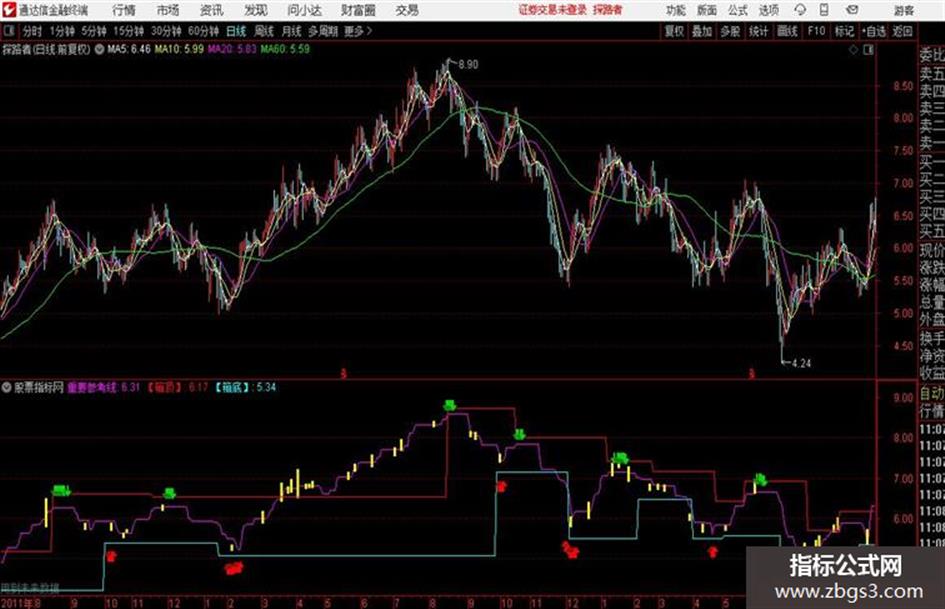945x609 pixels.
Task: Switch to 5分钟 period tab
Action: click(x=94, y=31)
